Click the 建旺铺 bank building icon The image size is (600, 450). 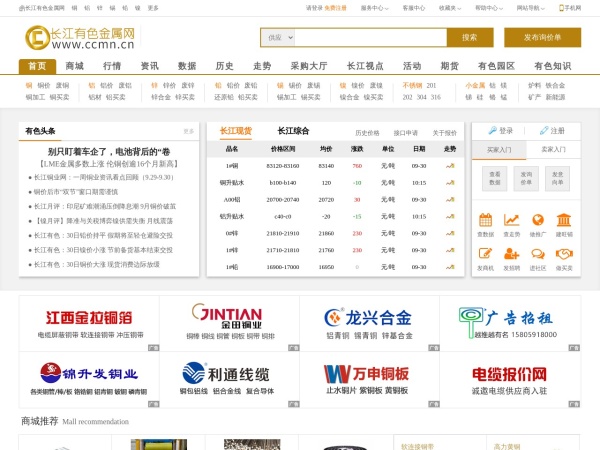coord(564,220)
